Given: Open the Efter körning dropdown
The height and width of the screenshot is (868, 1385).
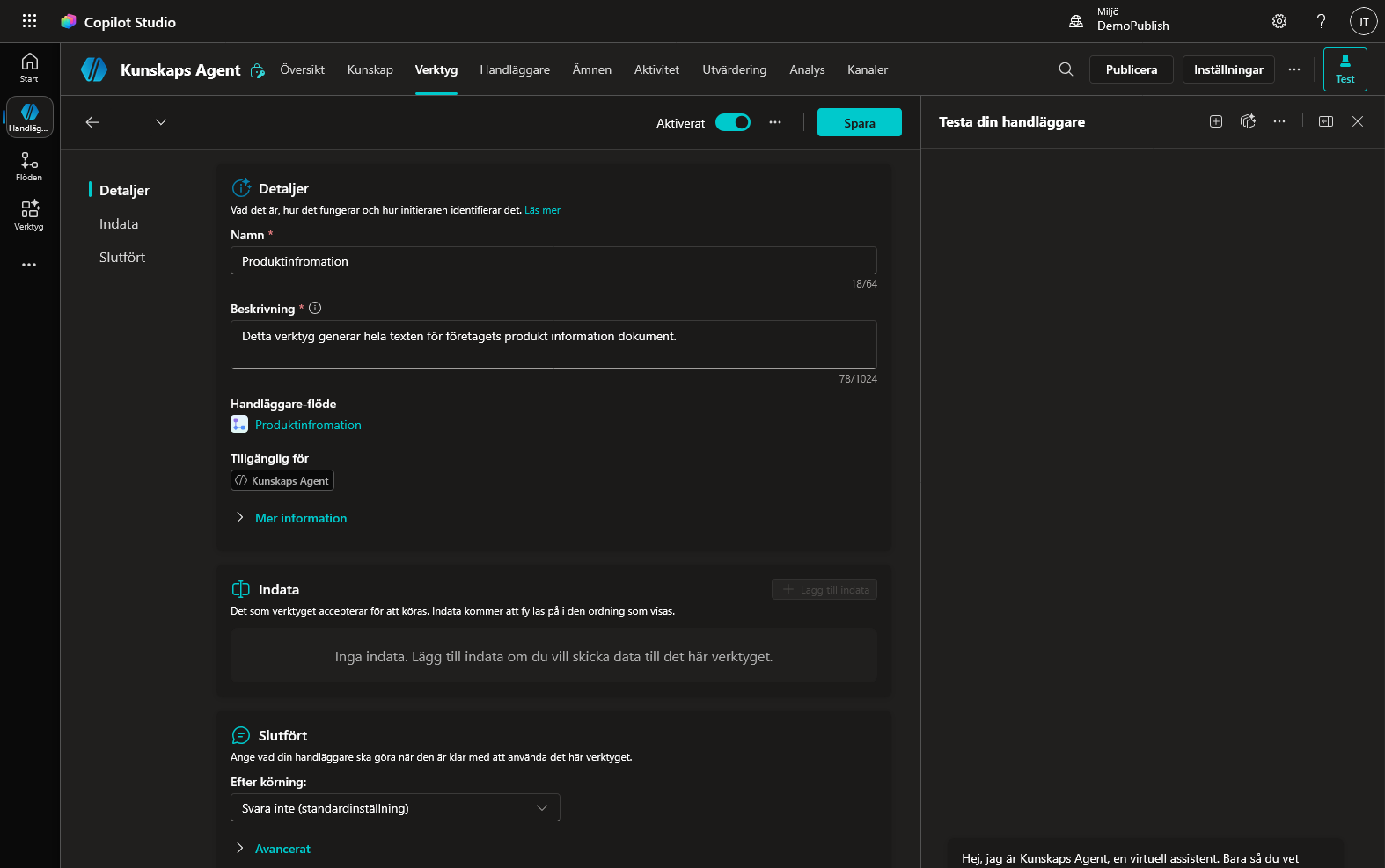Looking at the screenshot, I should tap(395, 807).
